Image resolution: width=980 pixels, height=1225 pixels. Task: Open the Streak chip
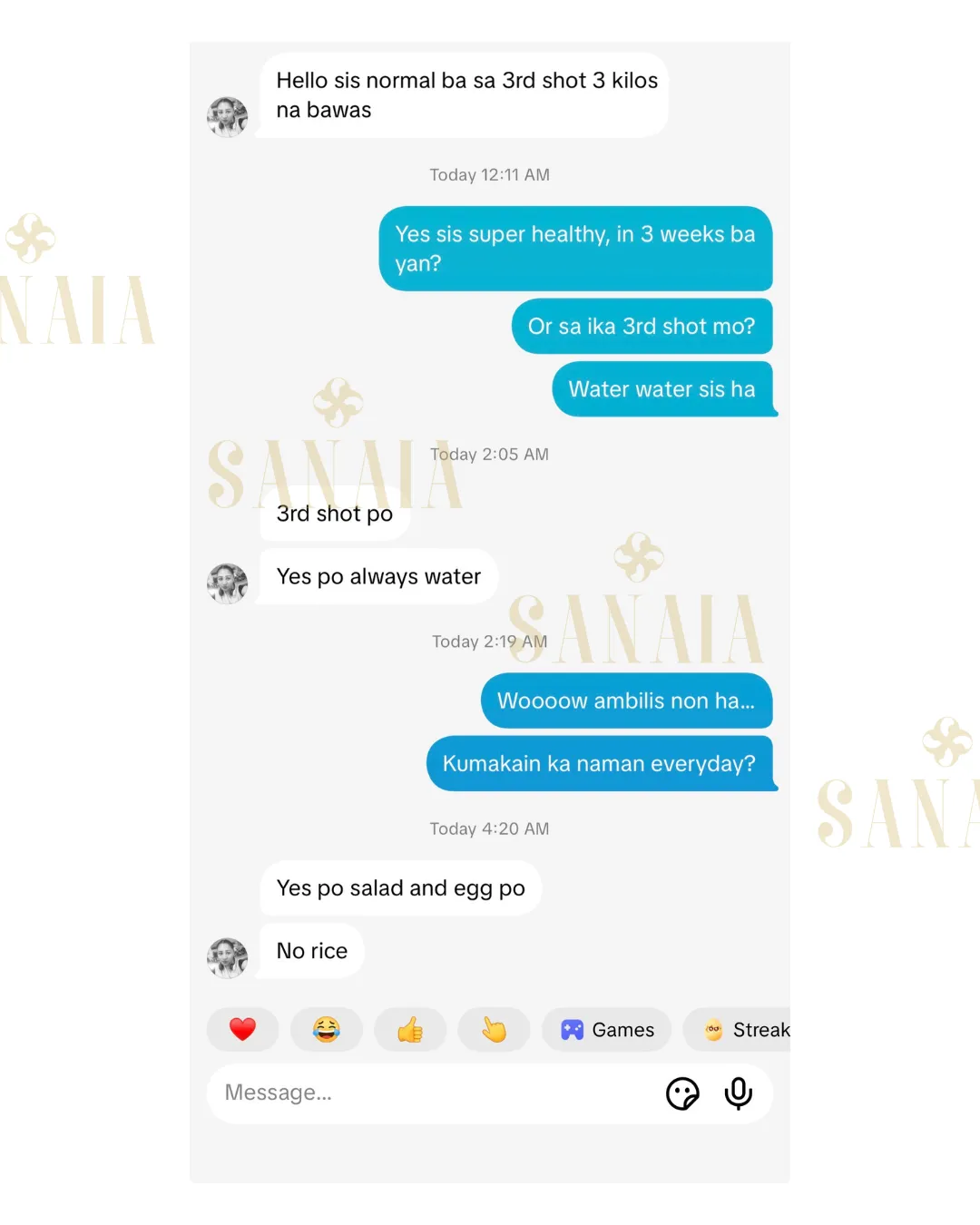(738, 1029)
